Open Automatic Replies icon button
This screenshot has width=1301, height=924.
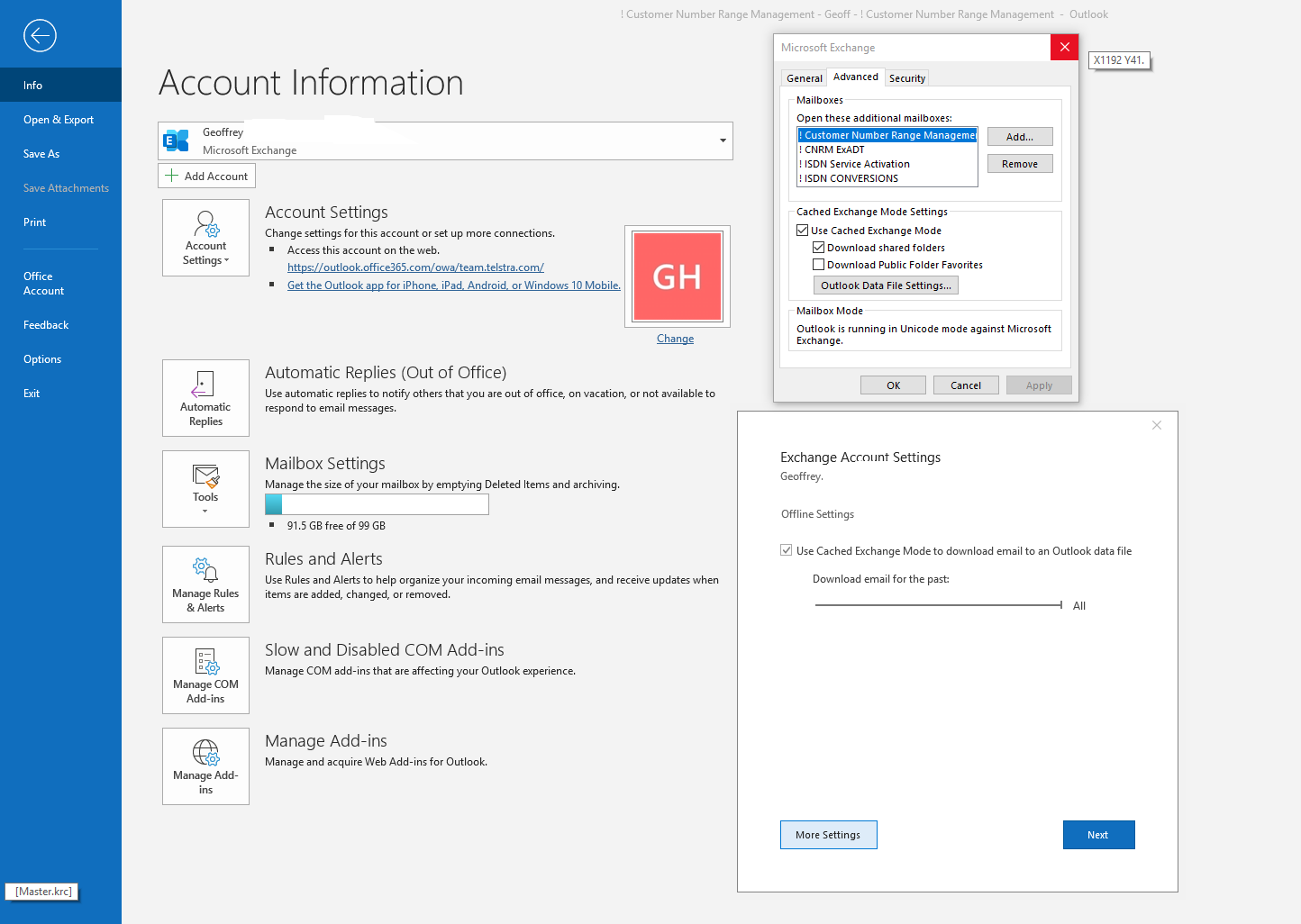[205, 398]
